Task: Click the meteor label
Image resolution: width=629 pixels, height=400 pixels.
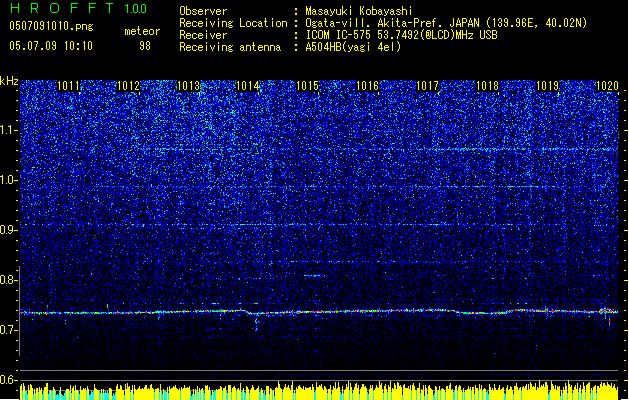Action: click(x=142, y=31)
